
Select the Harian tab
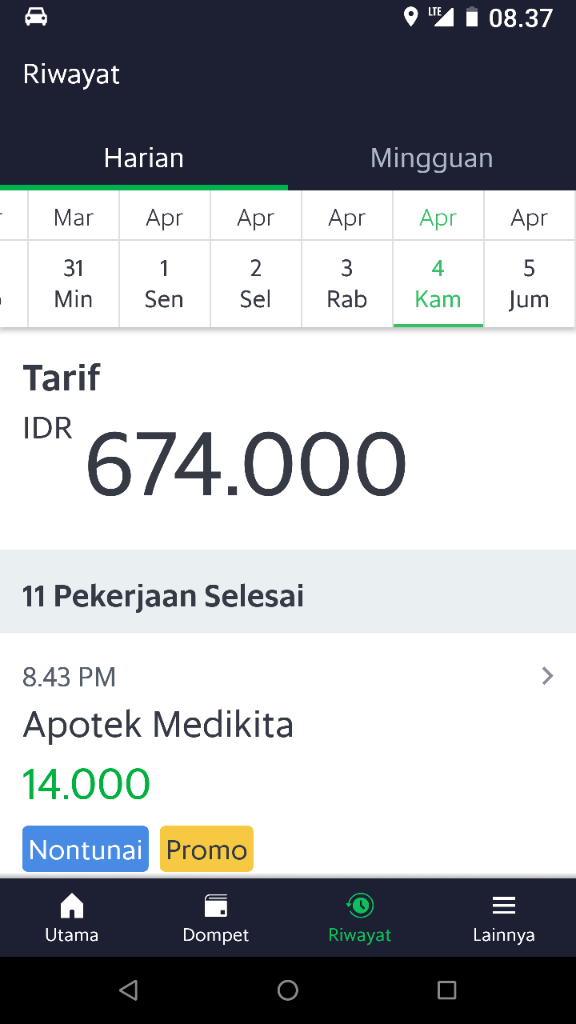point(143,157)
